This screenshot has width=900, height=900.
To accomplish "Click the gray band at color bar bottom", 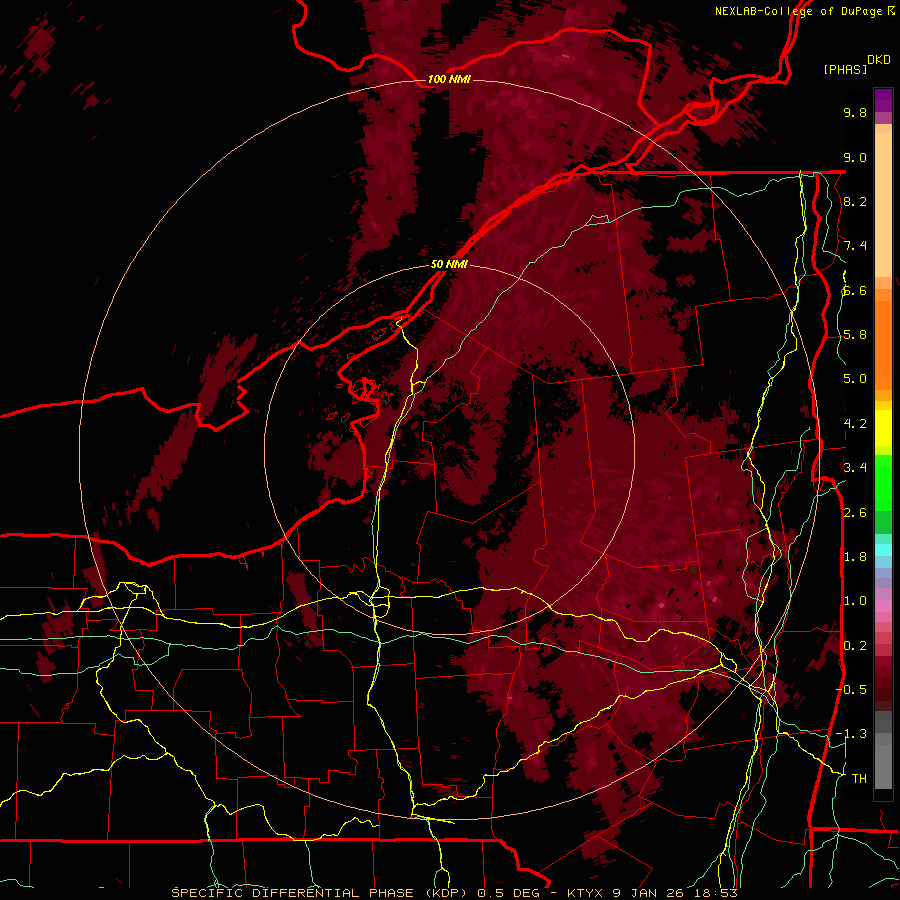I will [883, 750].
